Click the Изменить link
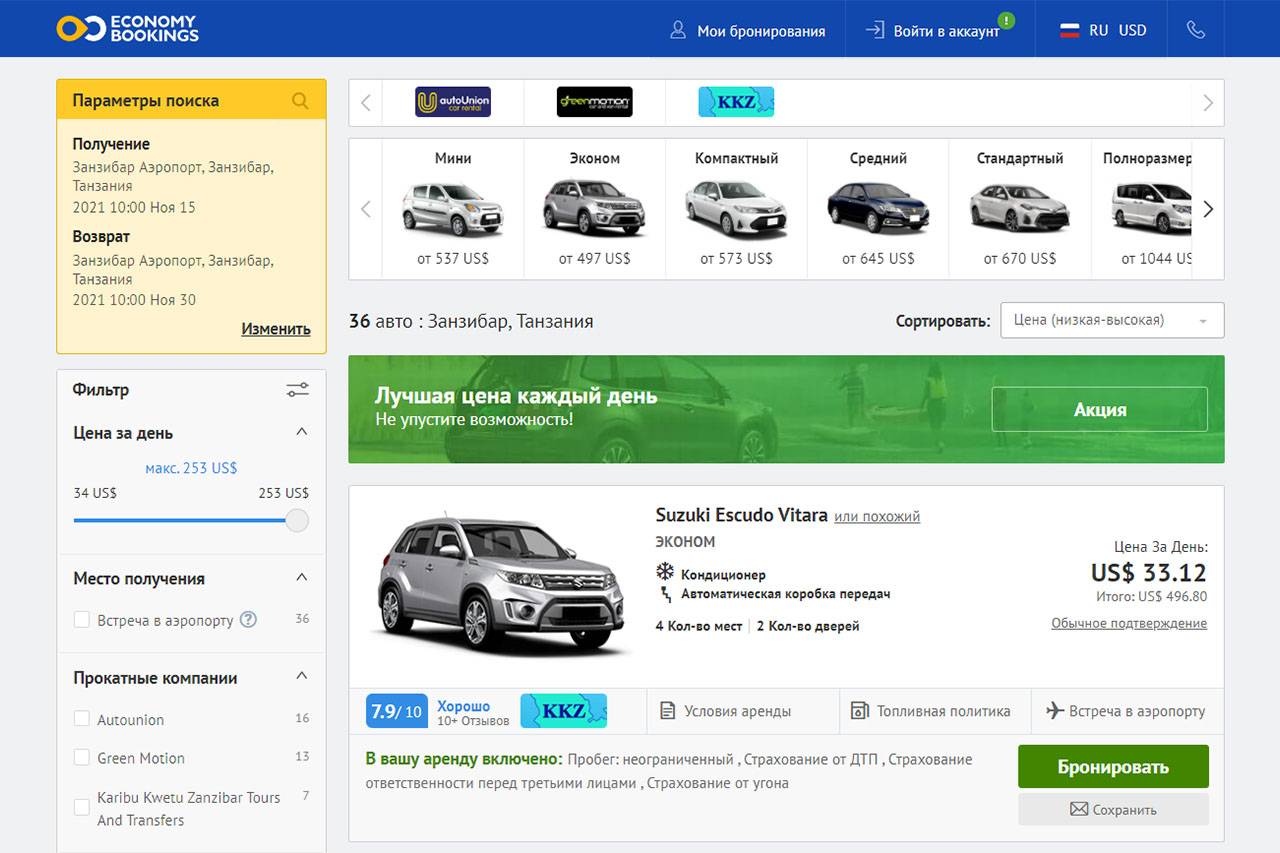1280x853 pixels. pyautogui.click(x=275, y=329)
